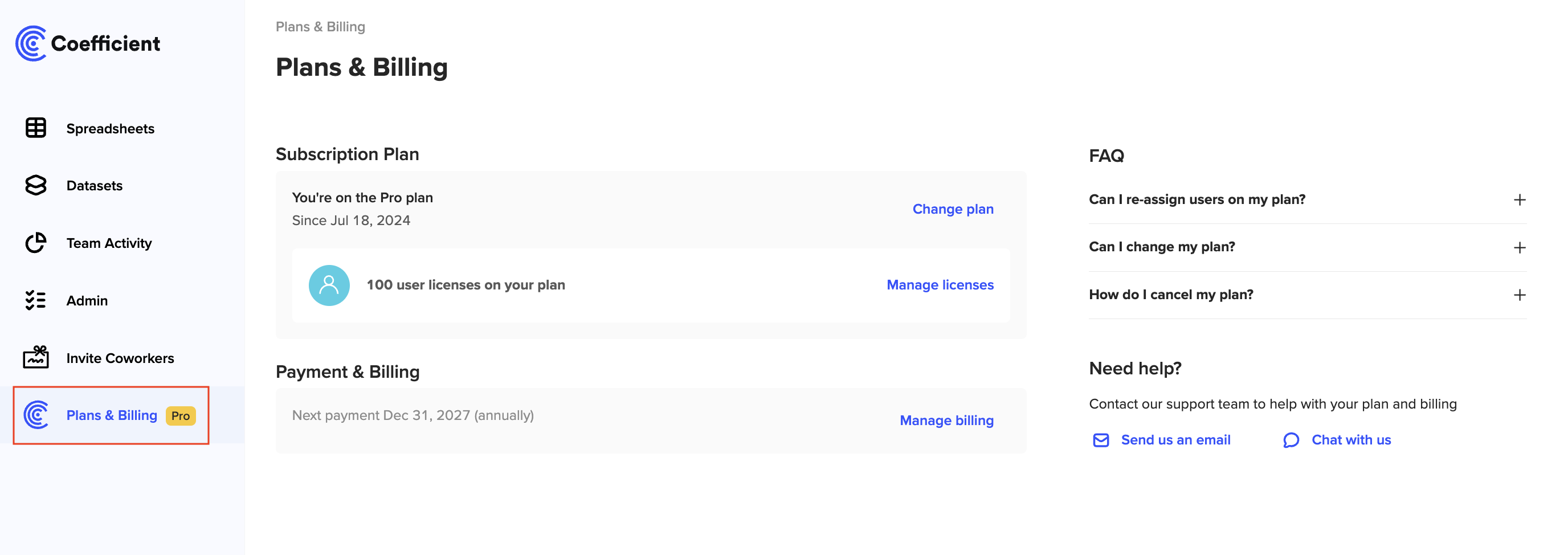1568x555 pixels.
Task: Expand the 'How do I cancel my plan?' FAQ
Action: coord(1520,294)
